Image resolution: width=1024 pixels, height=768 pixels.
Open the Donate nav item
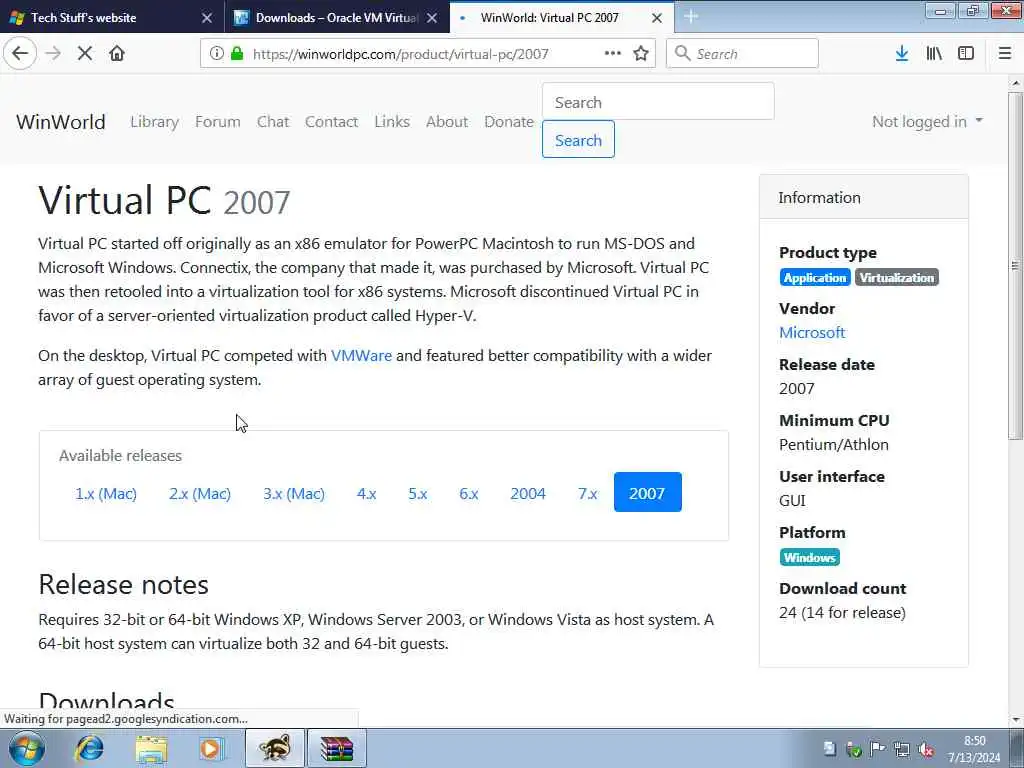[509, 121]
